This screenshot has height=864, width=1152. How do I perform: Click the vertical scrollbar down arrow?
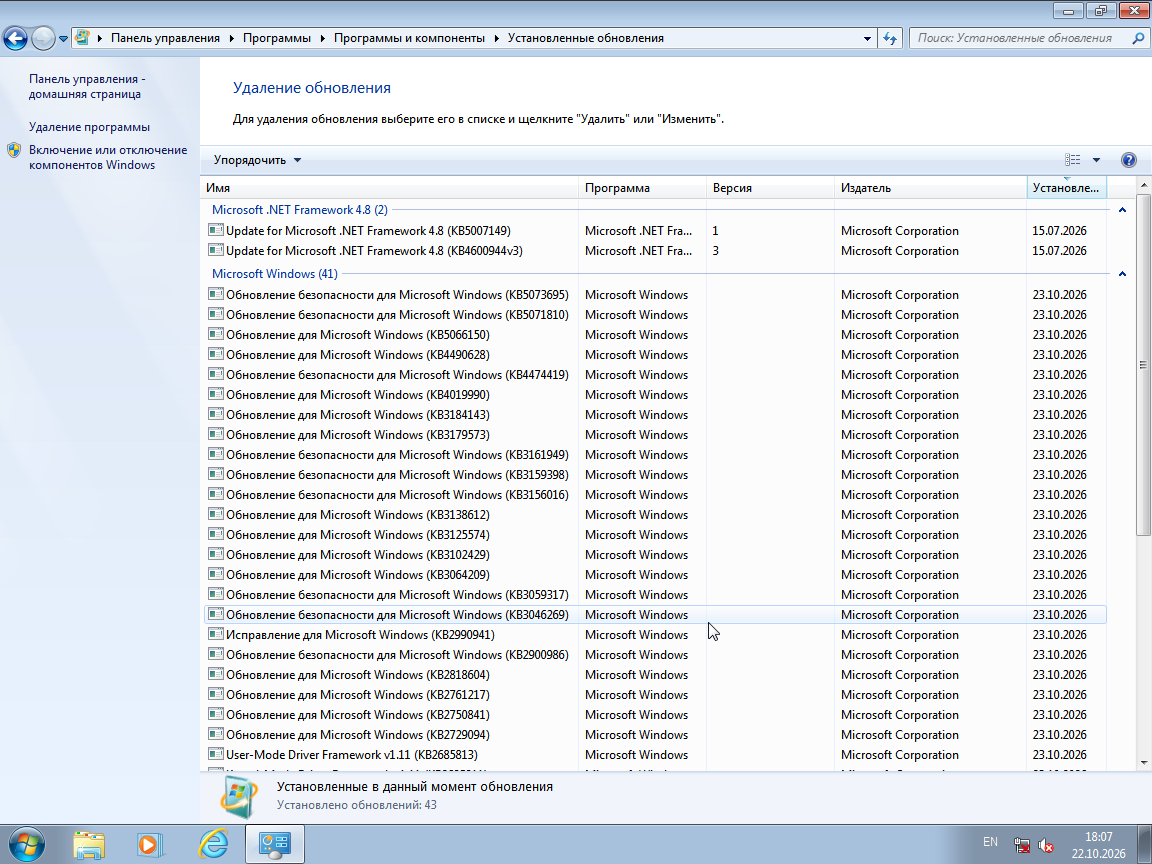click(x=1143, y=763)
